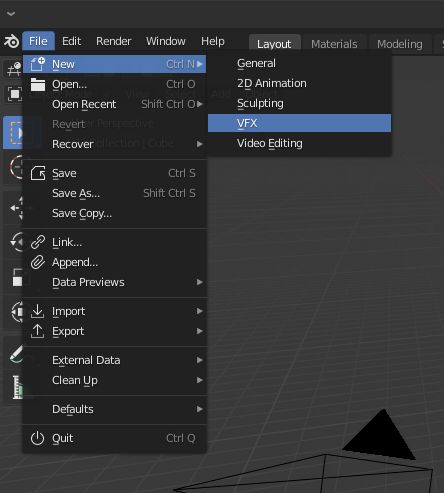Viewport: 444px width, 493px height.
Task: Expand the Defaults submenu
Action: [x=114, y=409]
